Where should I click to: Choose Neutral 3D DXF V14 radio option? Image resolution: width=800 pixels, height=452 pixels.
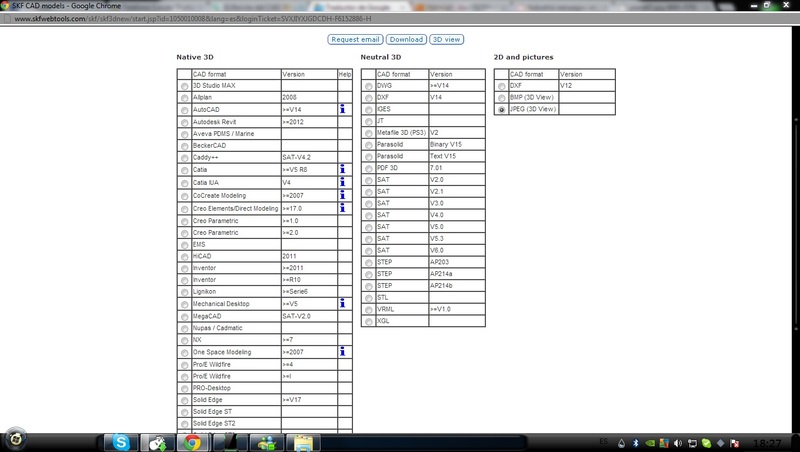(x=369, y=98)
